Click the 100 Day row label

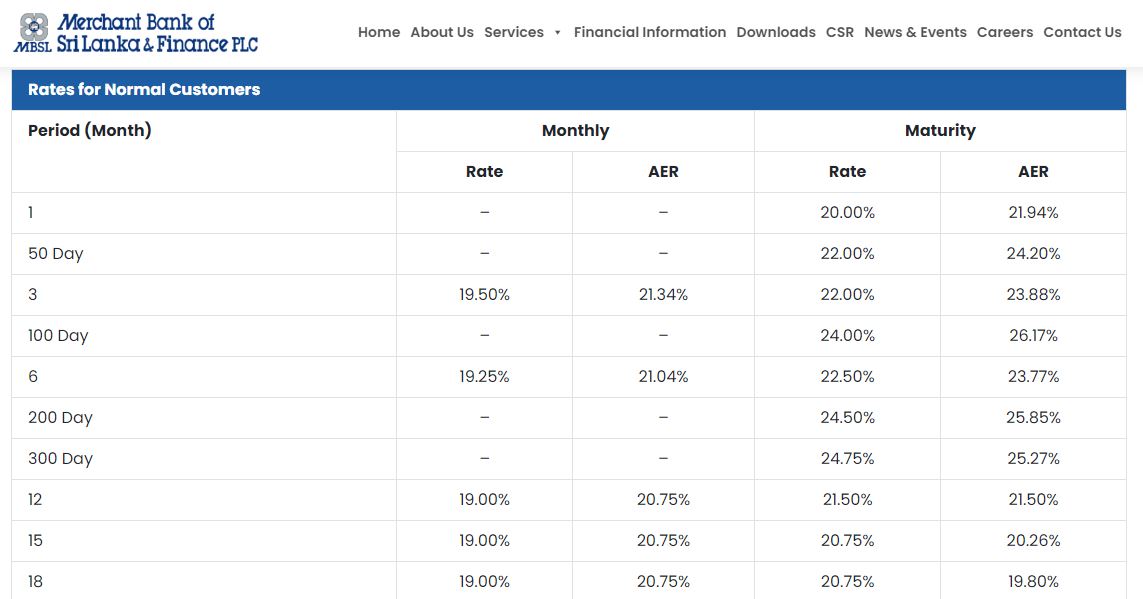click(x=58, y=335)
